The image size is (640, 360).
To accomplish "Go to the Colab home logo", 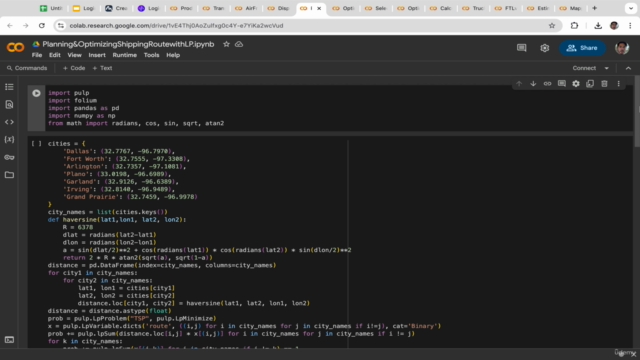I will pos(16,48).
